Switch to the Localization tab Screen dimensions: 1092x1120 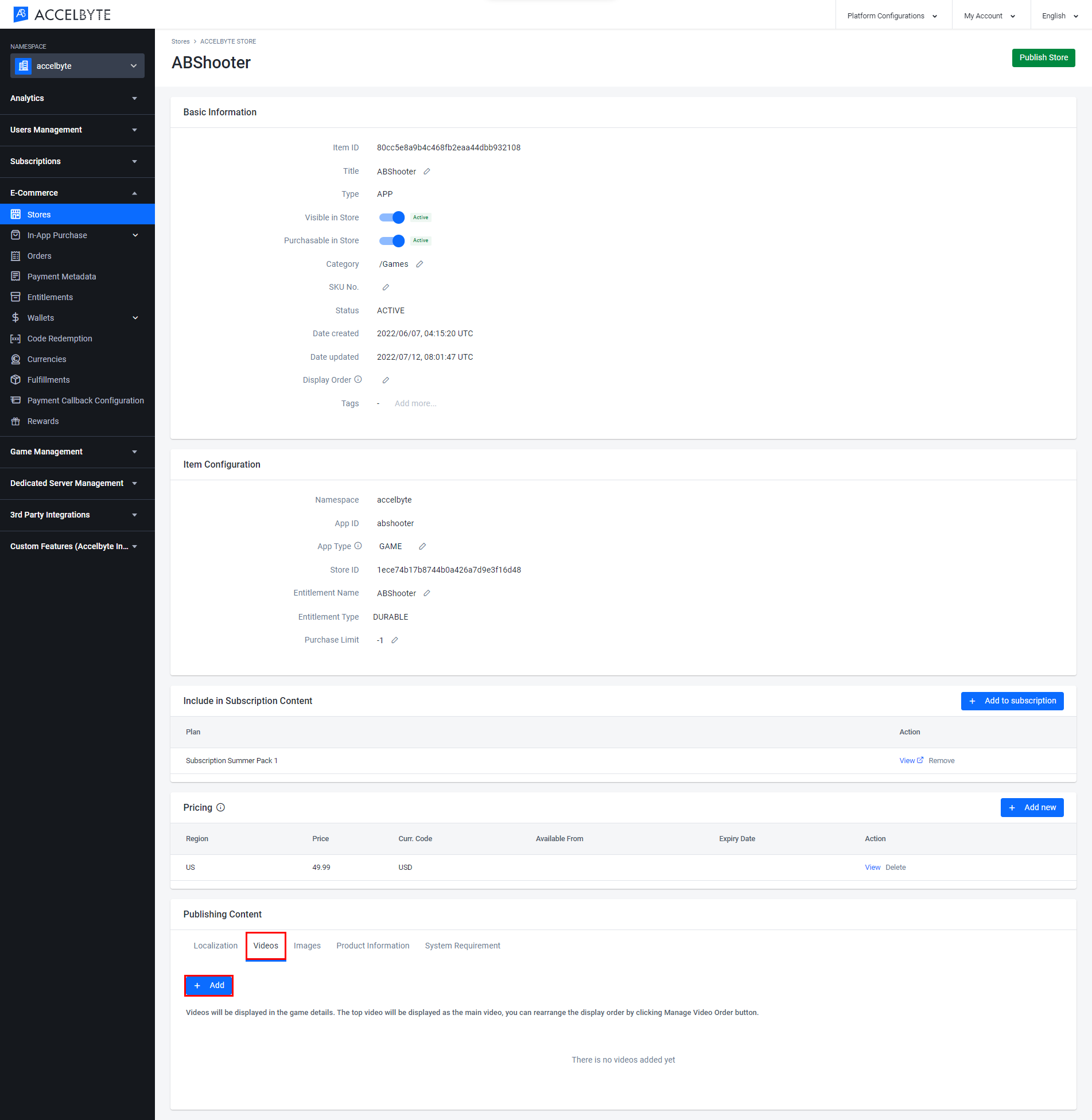pos(215,946)
